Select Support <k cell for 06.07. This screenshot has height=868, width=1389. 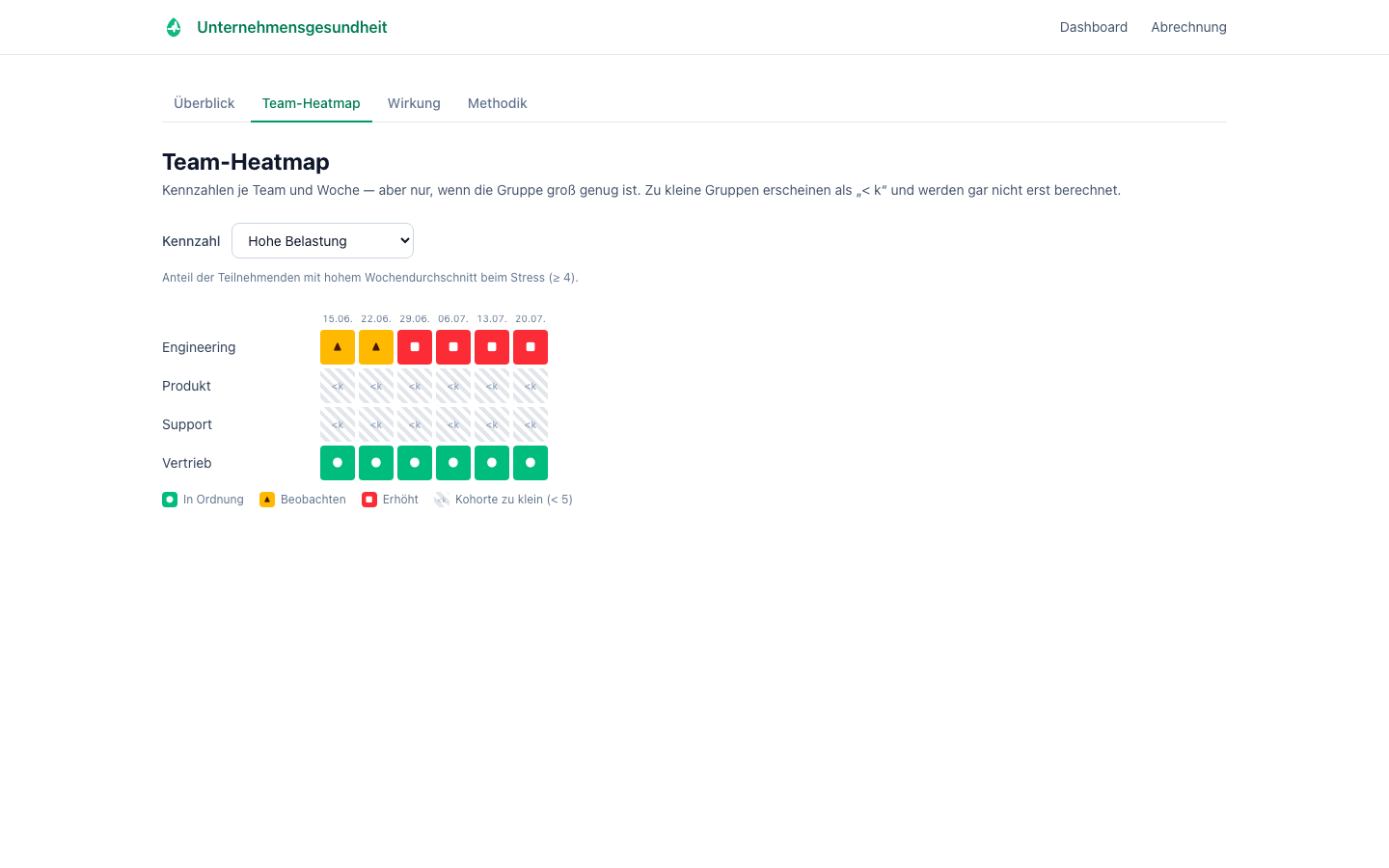coord(453,424)
